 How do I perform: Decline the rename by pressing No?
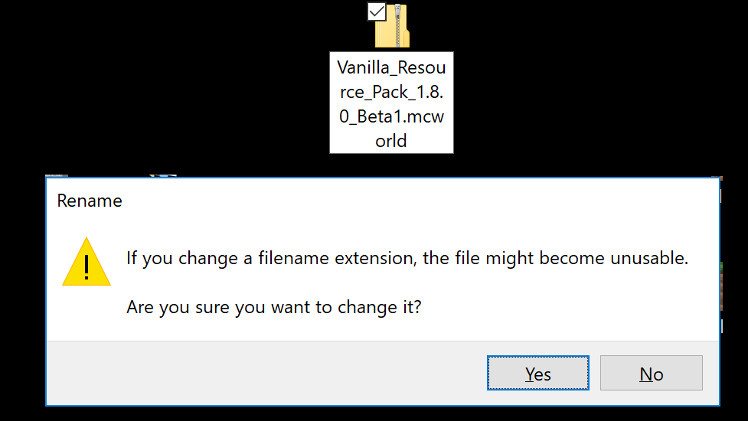651,374
